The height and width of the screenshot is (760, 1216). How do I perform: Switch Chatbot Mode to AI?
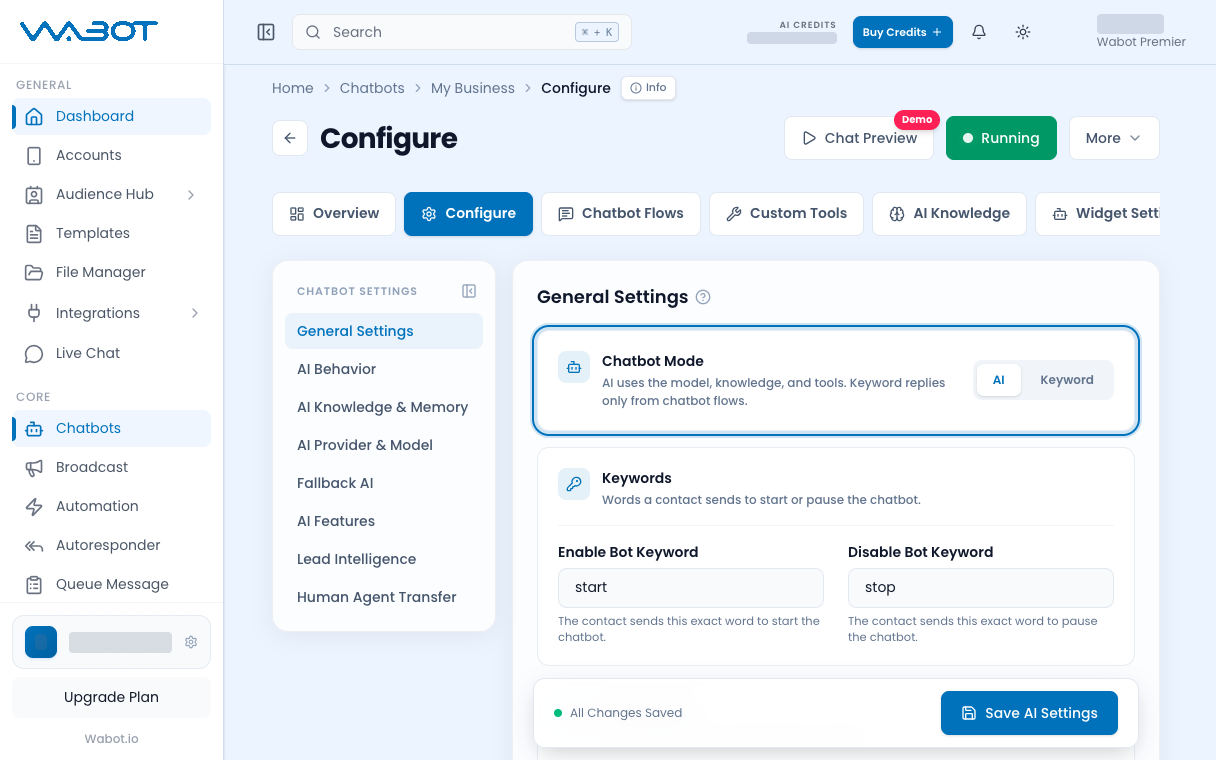click(998, 380)
